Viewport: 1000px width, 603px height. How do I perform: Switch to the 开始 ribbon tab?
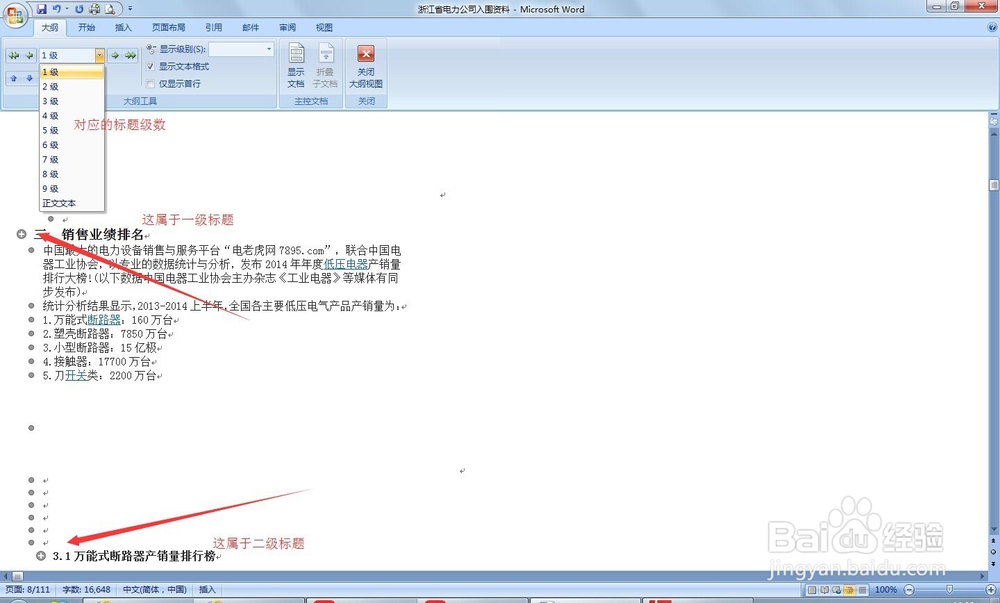pos(86,27)
